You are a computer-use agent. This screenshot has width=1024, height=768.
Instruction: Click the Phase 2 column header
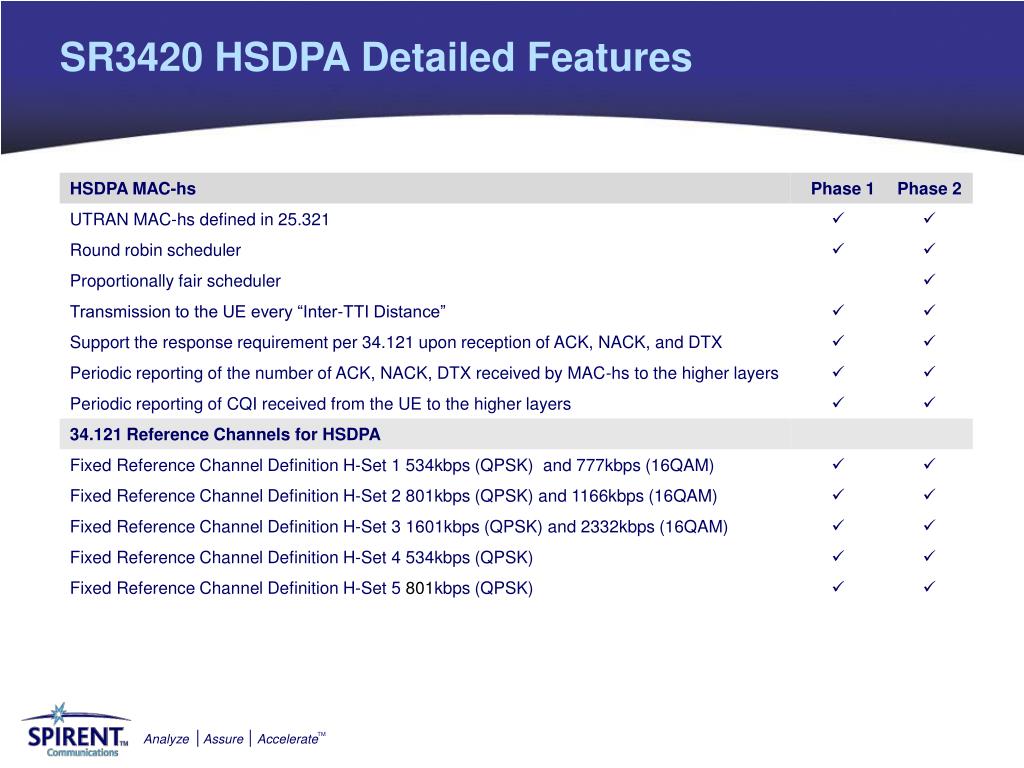click(x=929, y=189)
